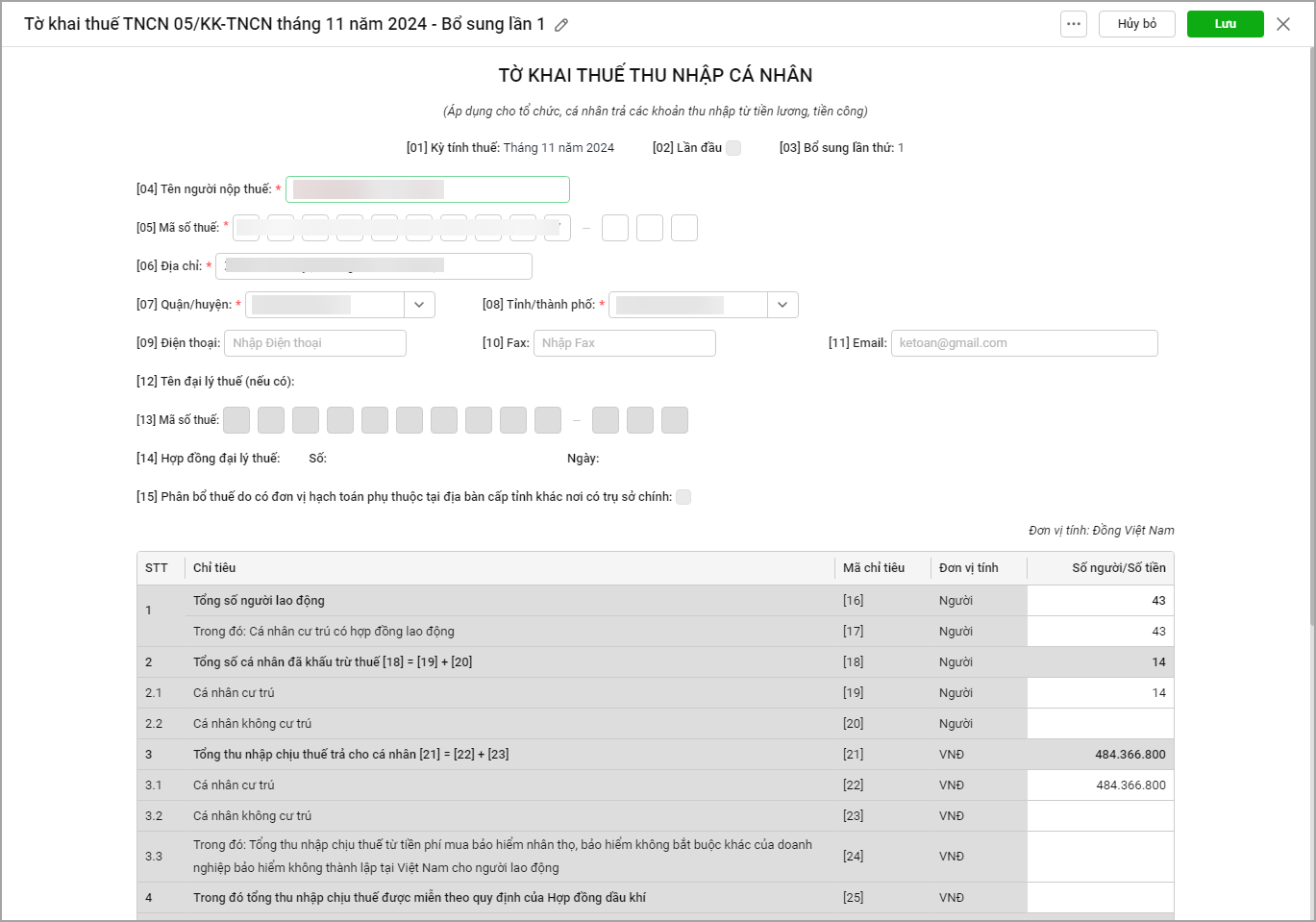This screenshot has height=922, width=1316.
Task: Click empty value cell for indicator [20]
Action: click(1100, 724)
